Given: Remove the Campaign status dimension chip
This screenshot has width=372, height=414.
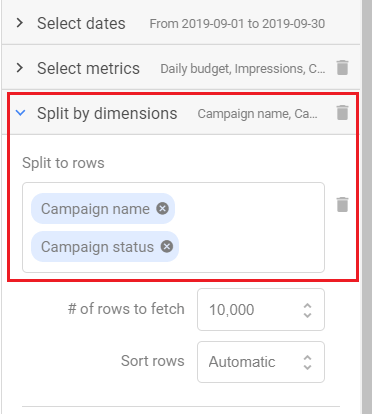Looking at the screenshot, I should coord(167,247).
